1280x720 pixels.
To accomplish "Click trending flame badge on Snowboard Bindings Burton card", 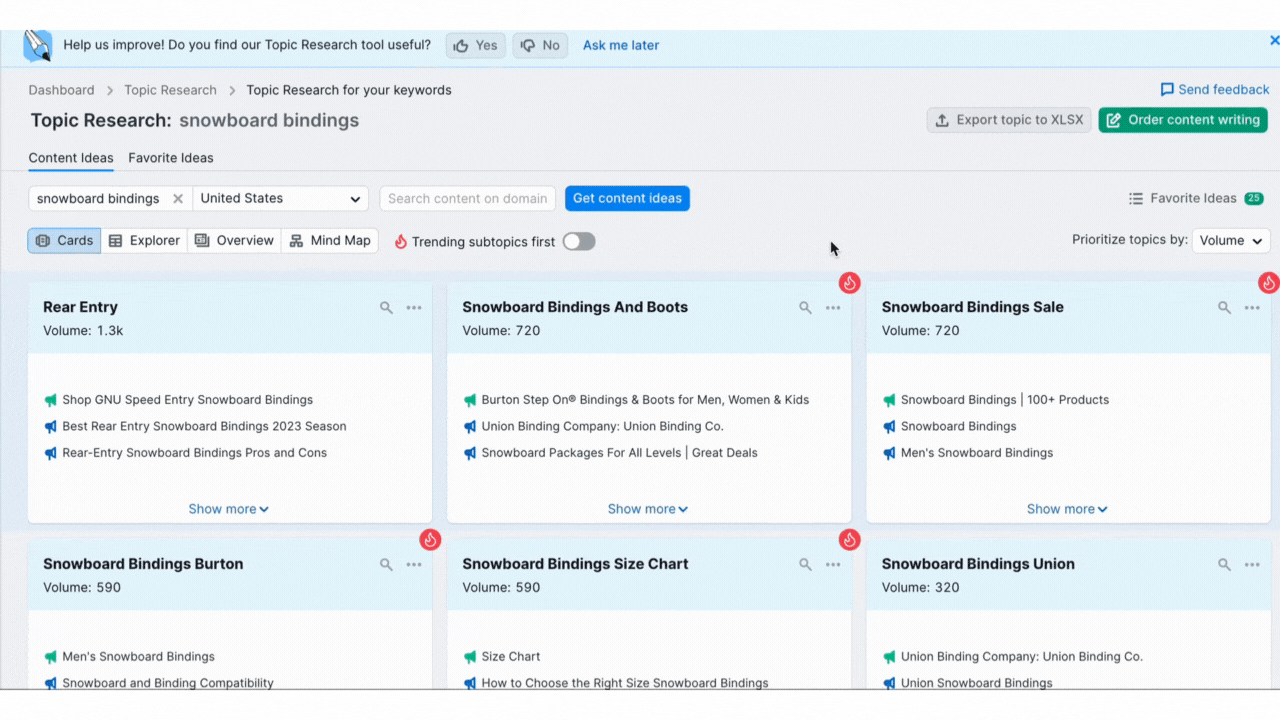I will (430, 540).
